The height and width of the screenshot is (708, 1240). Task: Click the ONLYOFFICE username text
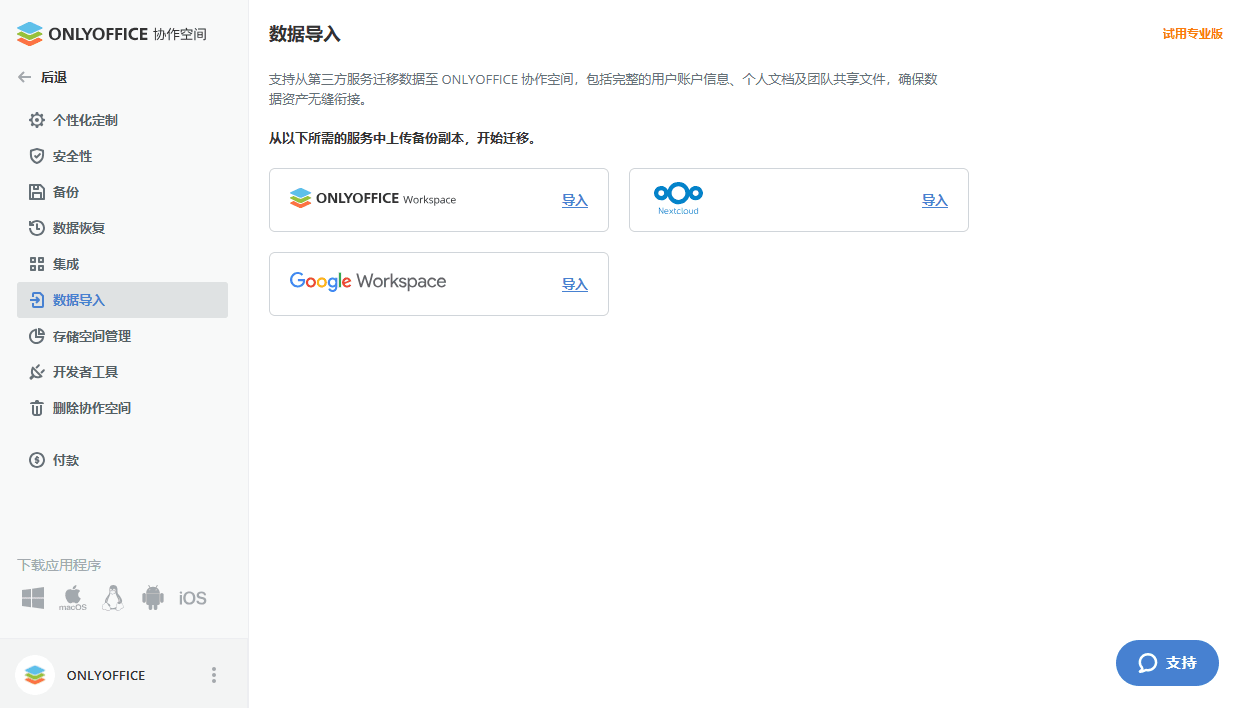(106, 675)
